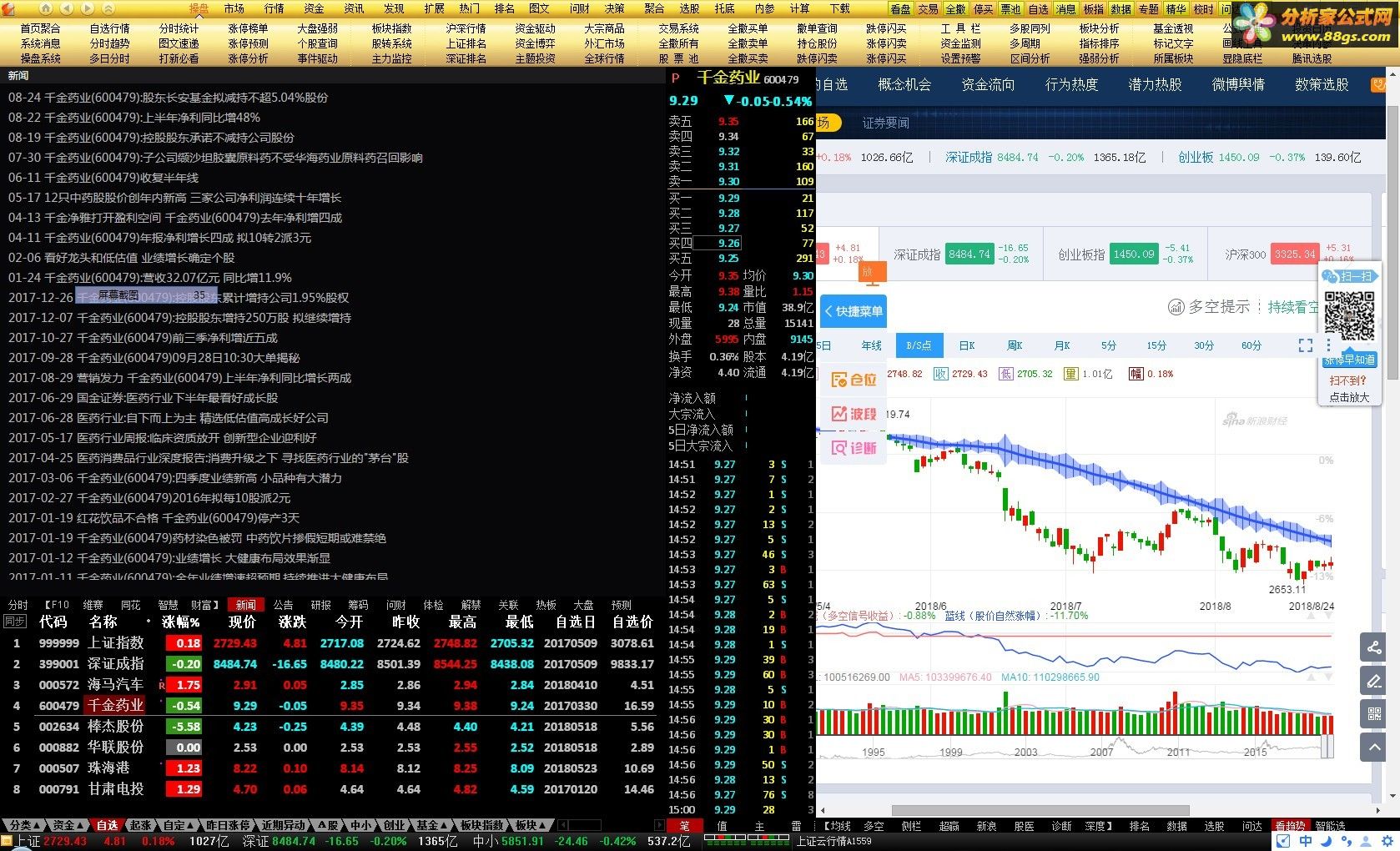Expand the 板块 dropdown tab

(531, 825)
